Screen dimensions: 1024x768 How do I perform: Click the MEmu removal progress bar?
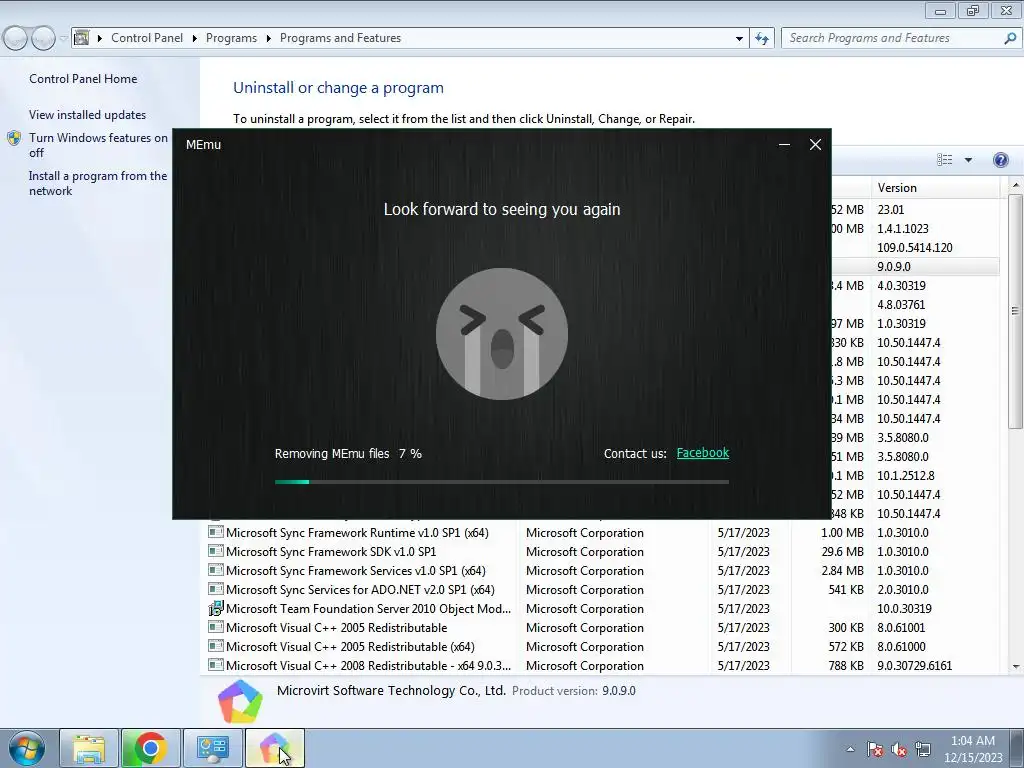(x=502, y=482)
